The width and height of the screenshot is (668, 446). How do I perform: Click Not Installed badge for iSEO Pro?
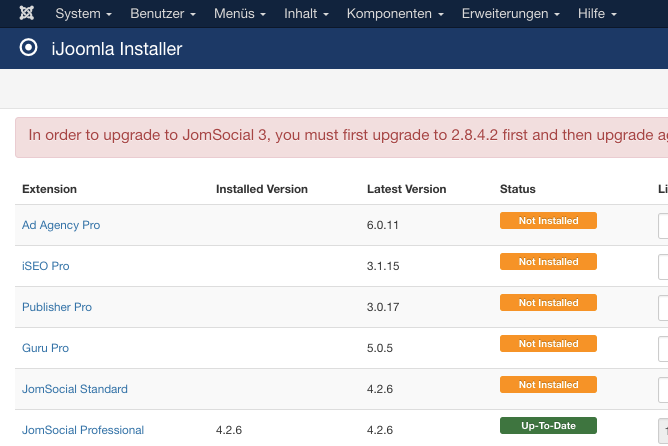point(548,262)
